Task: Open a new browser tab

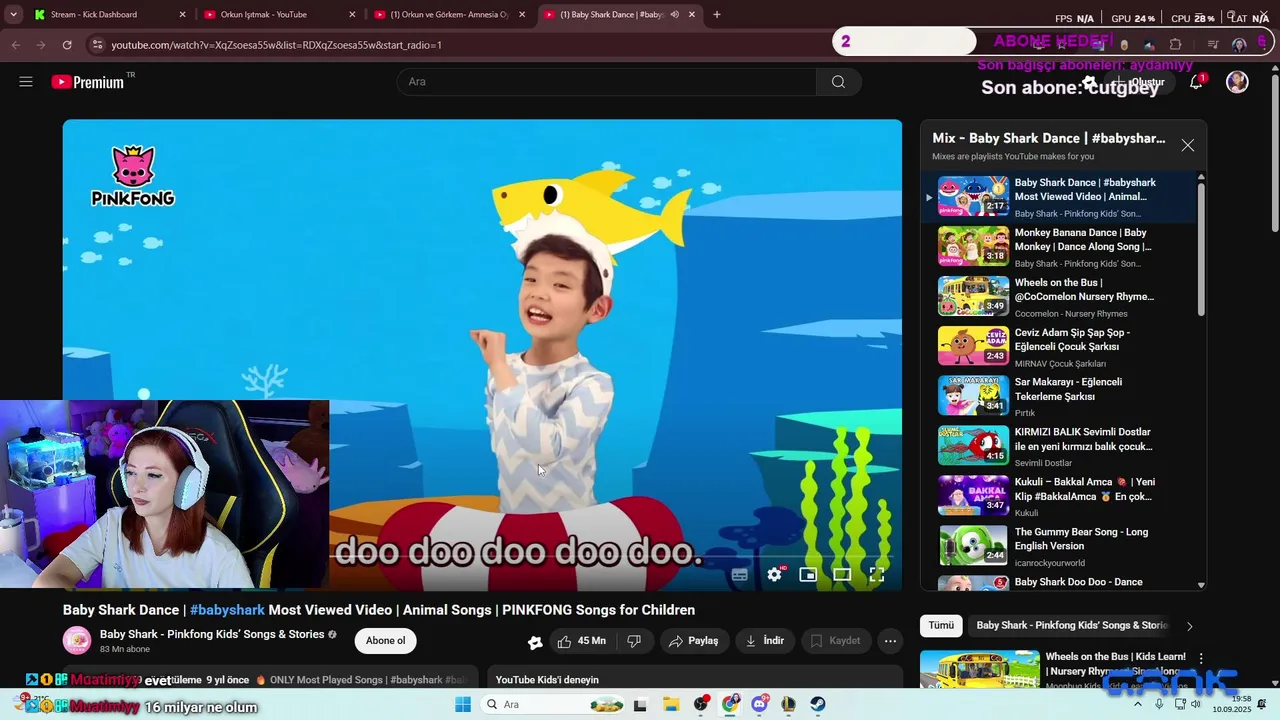Action: [x=717, y=15]
